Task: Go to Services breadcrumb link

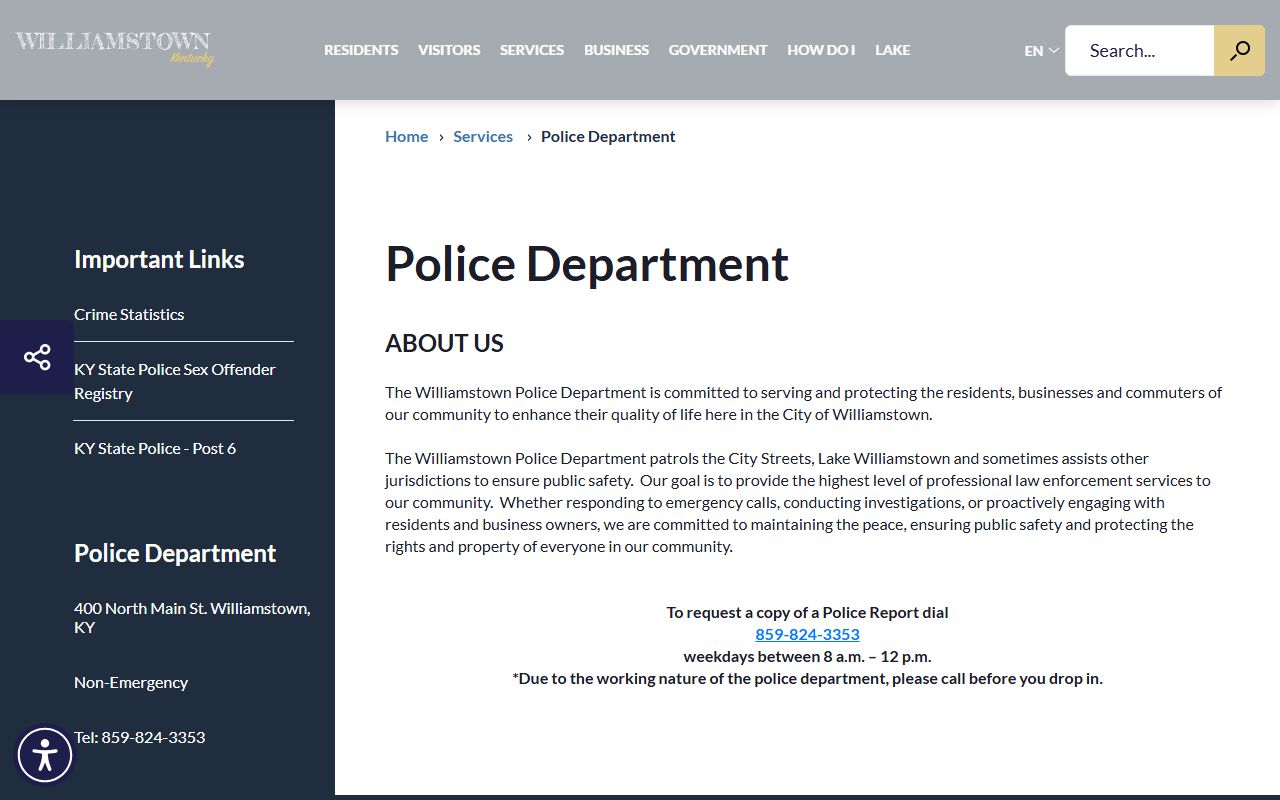Action: click(x=483, y=136)
